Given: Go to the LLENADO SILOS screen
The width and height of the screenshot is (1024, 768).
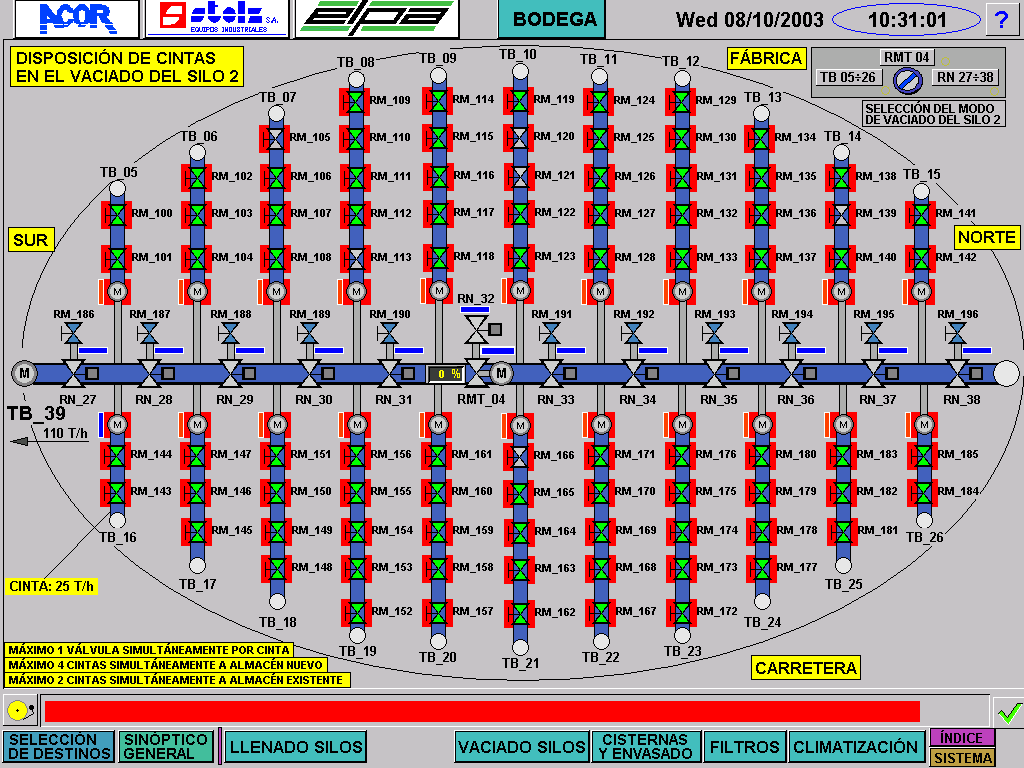Looking at the screenshot, I should tap(295, 746).
